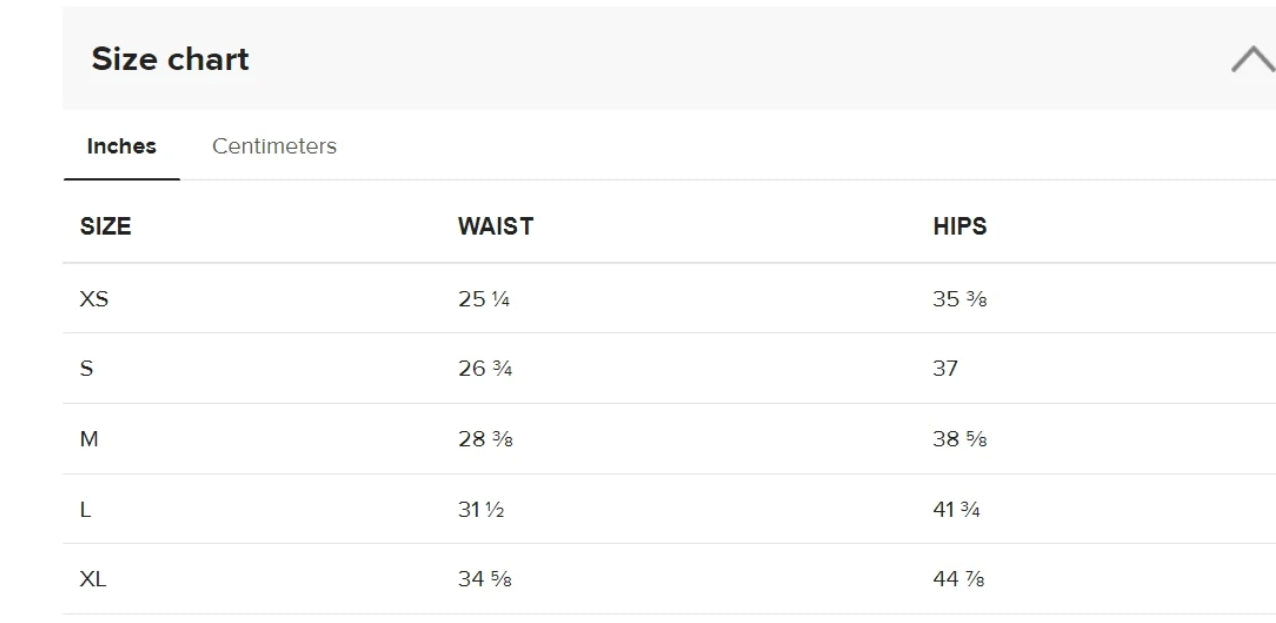Click the L waist value 31 ½
The height and width of the screenshot is (623, 1276).
point(481,510)
